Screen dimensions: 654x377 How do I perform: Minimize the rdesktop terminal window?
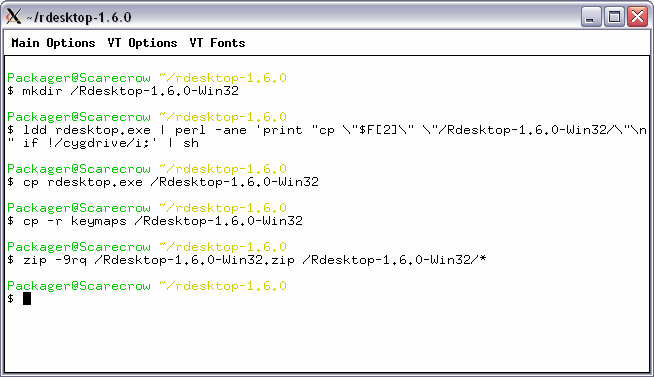pos(591,17)
